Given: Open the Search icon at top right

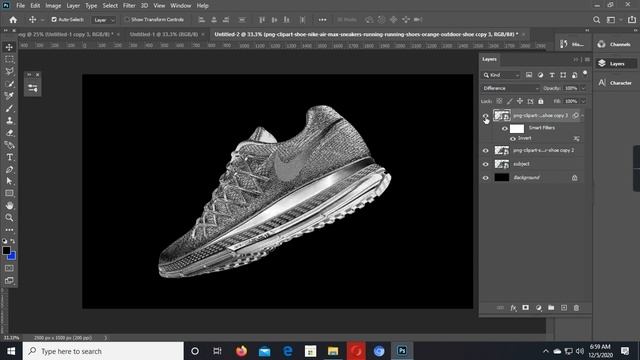Looking at the screenshot, I should [596, 20].
